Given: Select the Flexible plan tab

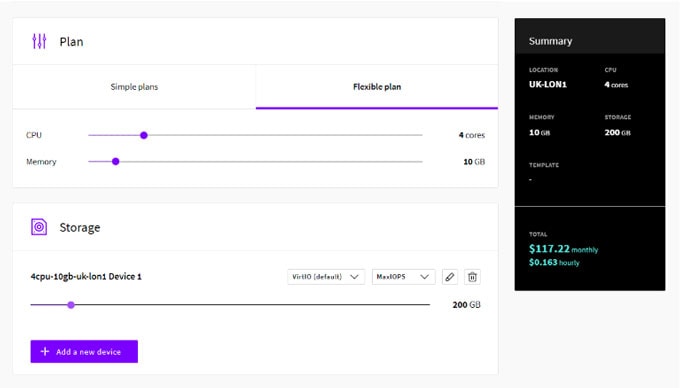Looking at the screenshot, I should [377, 87].
